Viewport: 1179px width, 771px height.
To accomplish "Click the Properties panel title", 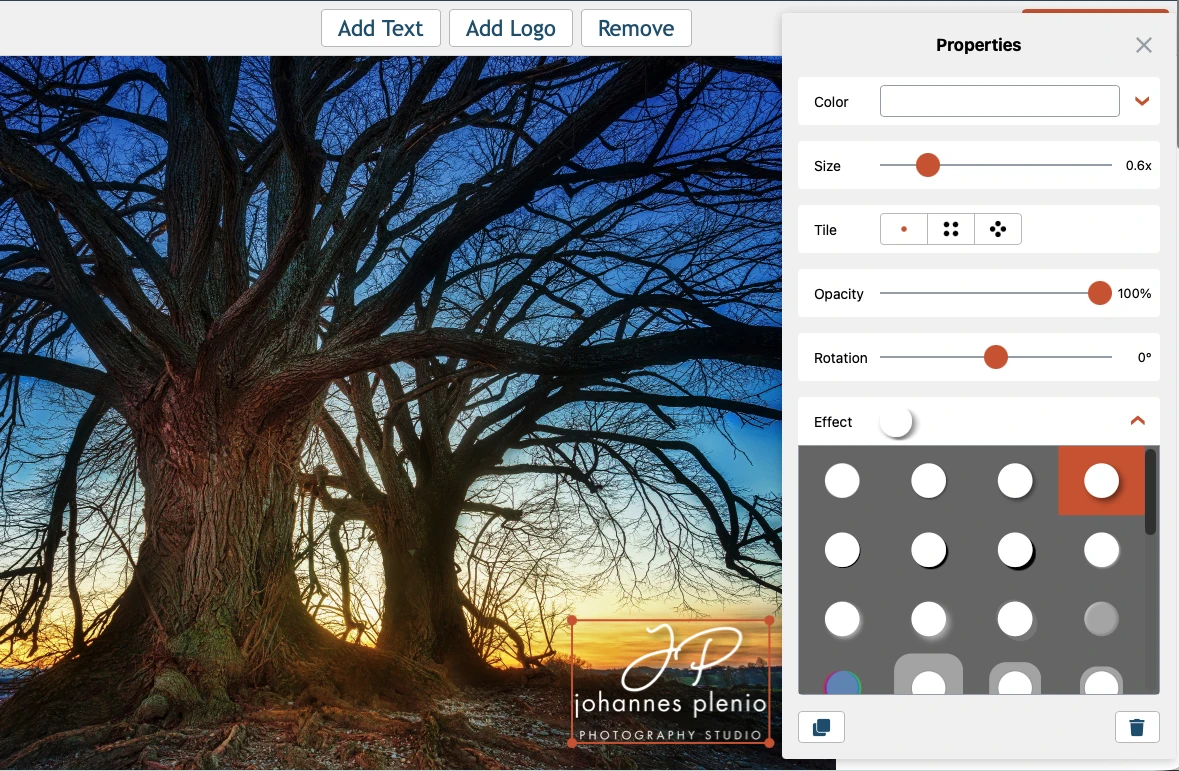I will [x=978, y=44].
